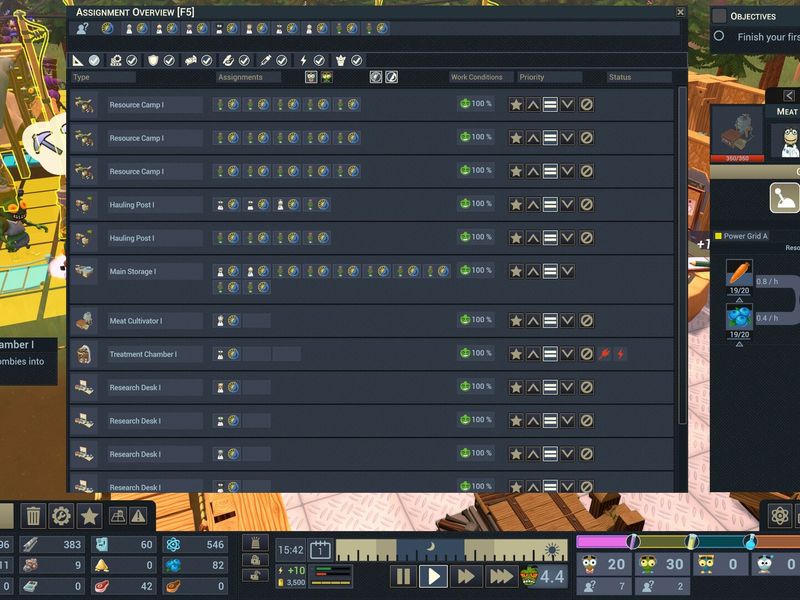Toggle the checkmark next to the syringe filter
800x600 pixels.
[x=282, y=61]
